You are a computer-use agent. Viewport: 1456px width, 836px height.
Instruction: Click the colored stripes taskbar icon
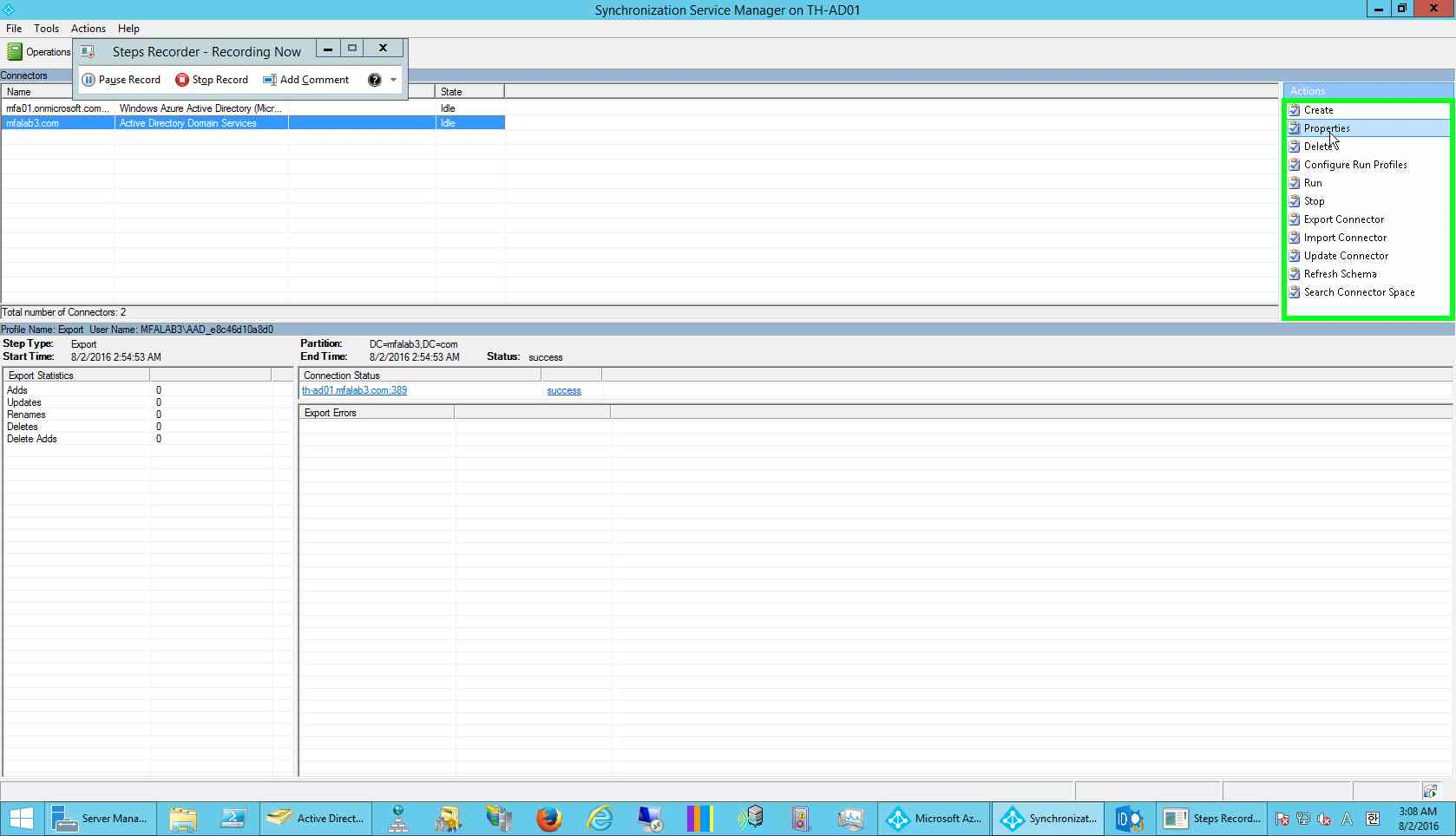[699, 819]
